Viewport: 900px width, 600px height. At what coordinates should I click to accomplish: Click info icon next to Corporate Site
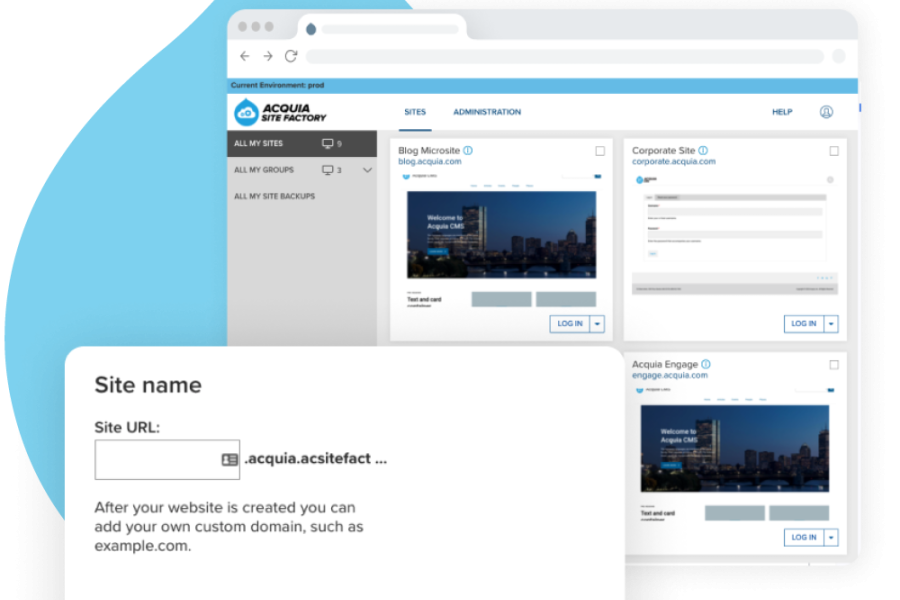[x=703, y=151]
